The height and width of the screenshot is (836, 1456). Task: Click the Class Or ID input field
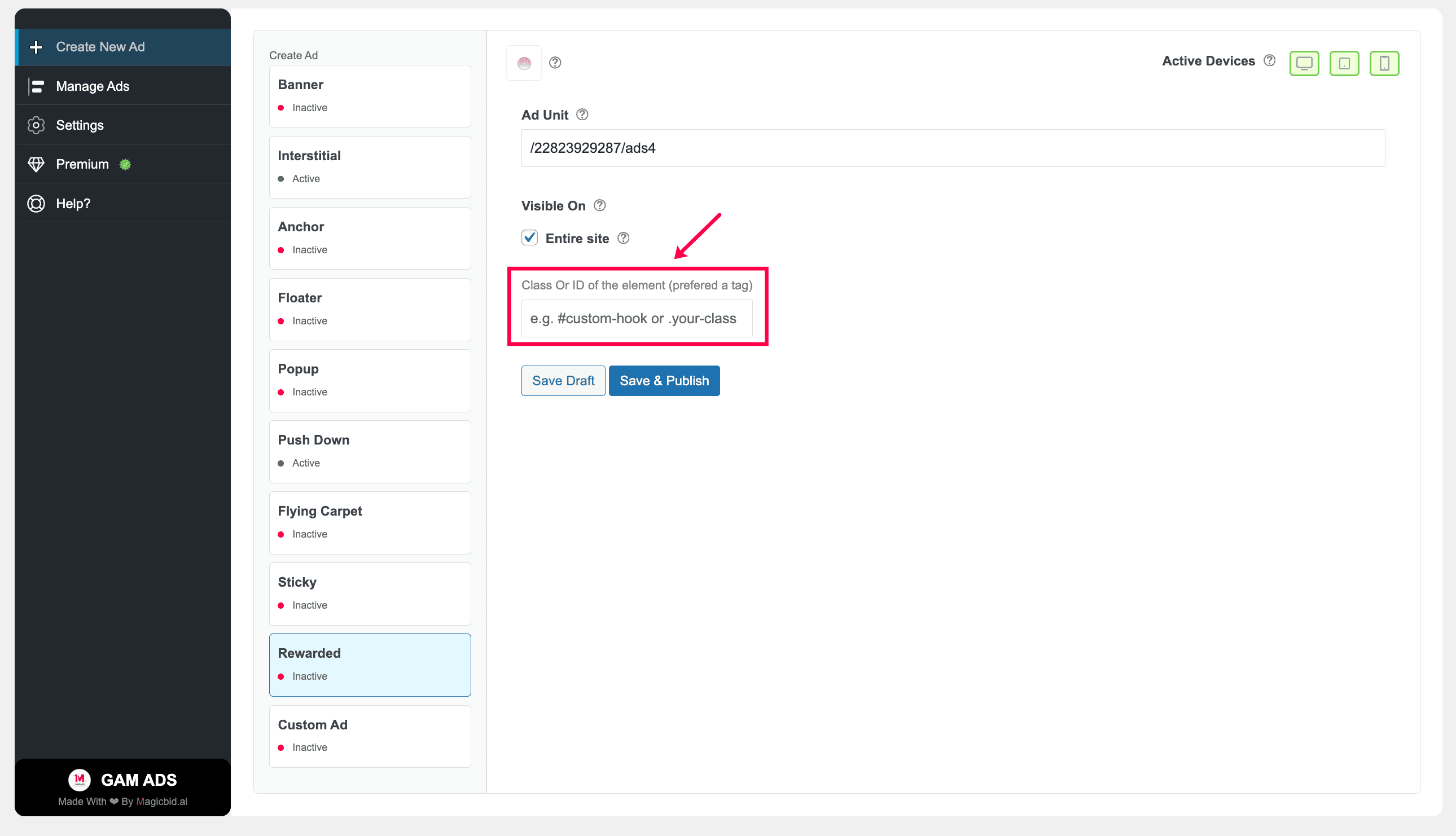[x=637, y=318]
